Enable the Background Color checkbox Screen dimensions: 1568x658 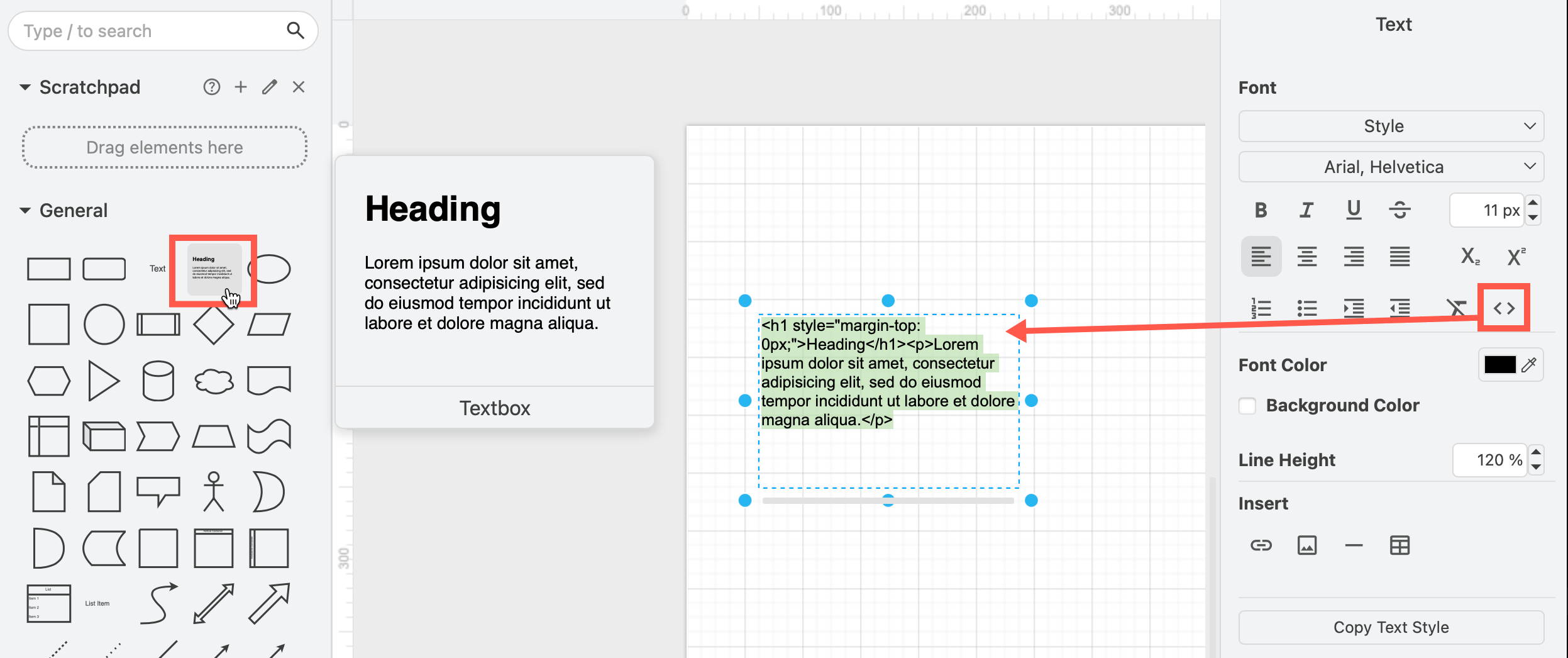click(1247, 406)
